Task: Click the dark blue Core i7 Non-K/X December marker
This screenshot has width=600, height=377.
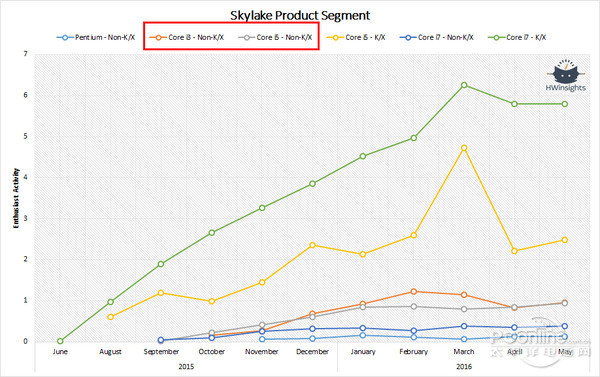Action: tap(313, 329)
